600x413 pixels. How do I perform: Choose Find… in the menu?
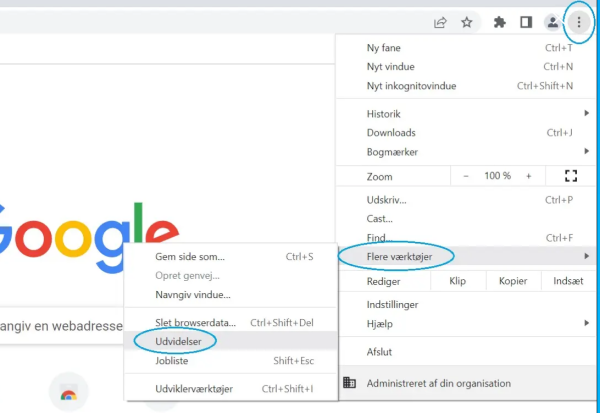pos(466,238)
